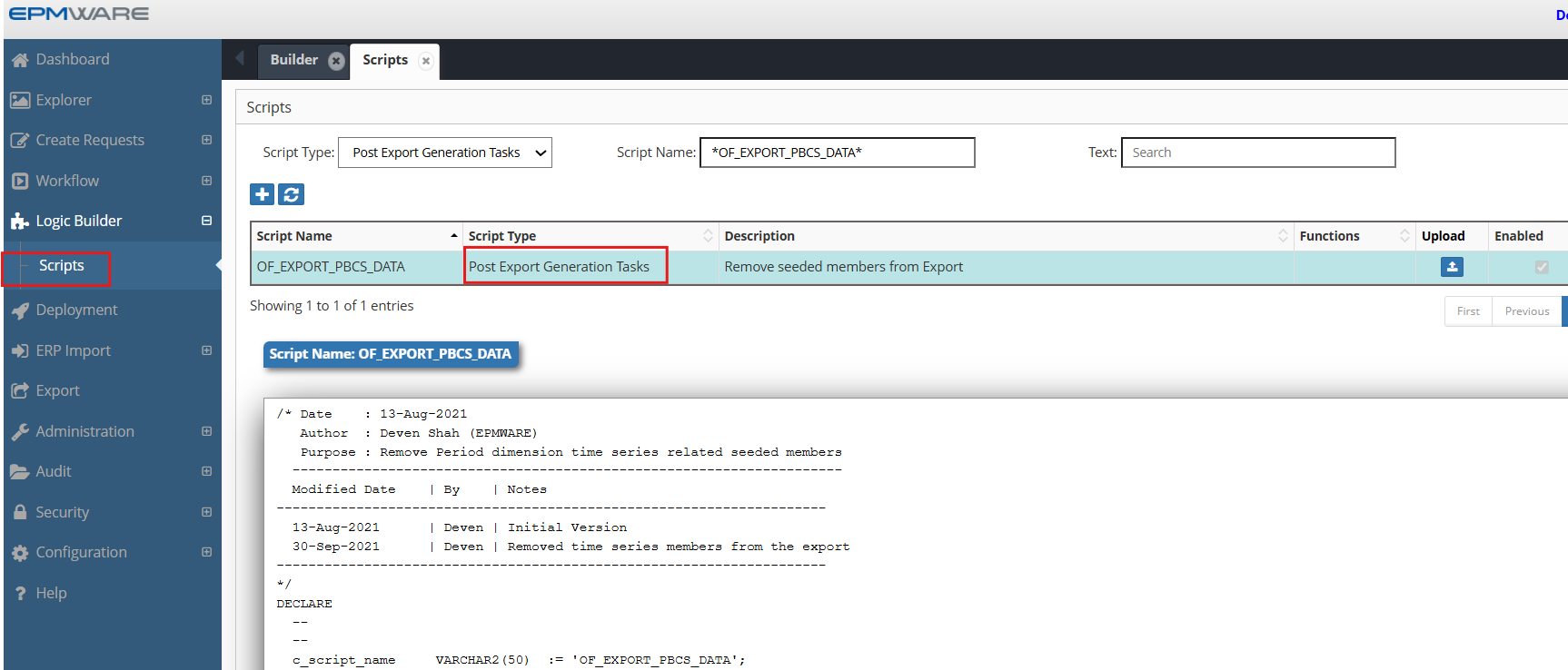Expand the Security menu

click(206, 512)
